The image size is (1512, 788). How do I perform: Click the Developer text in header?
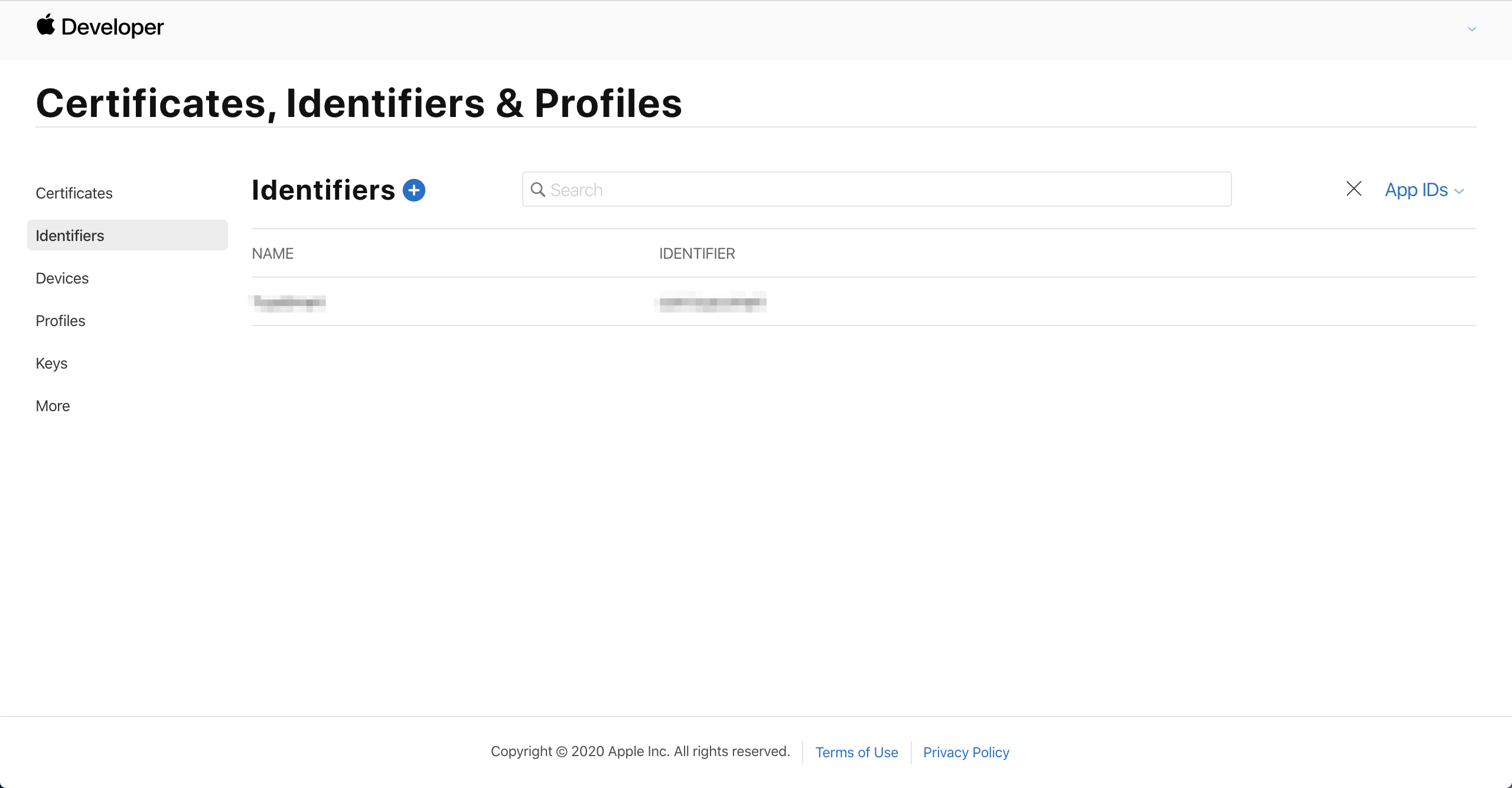tap(112, 27)
